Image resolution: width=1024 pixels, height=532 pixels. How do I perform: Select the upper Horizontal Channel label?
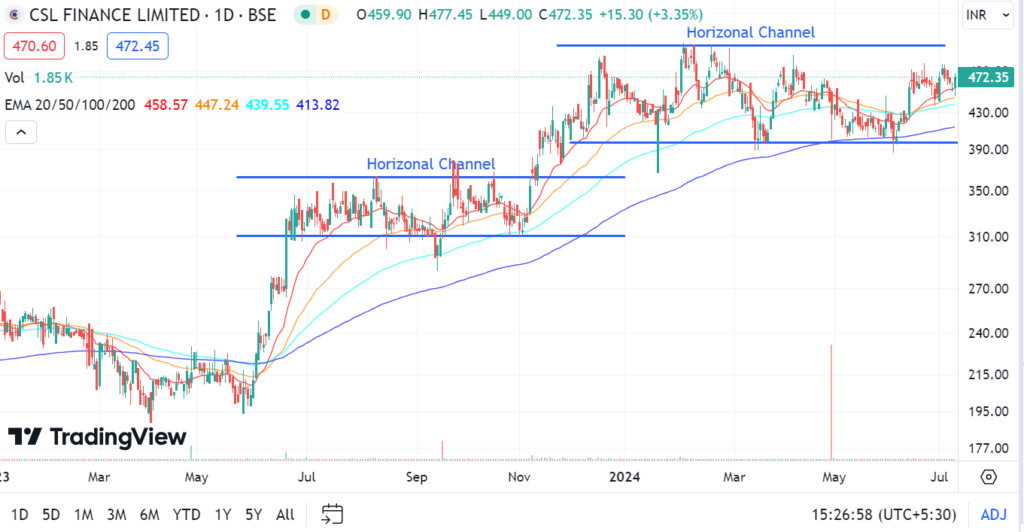[750, 33]
